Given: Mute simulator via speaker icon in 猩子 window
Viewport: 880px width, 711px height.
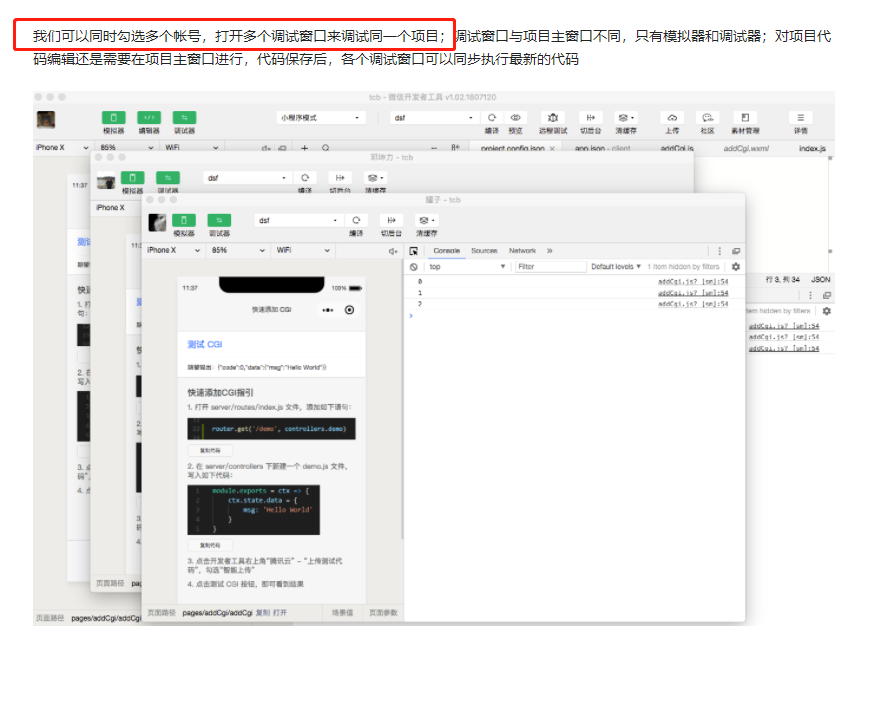Looking at the screenshot, I should (x=393, y=251).
